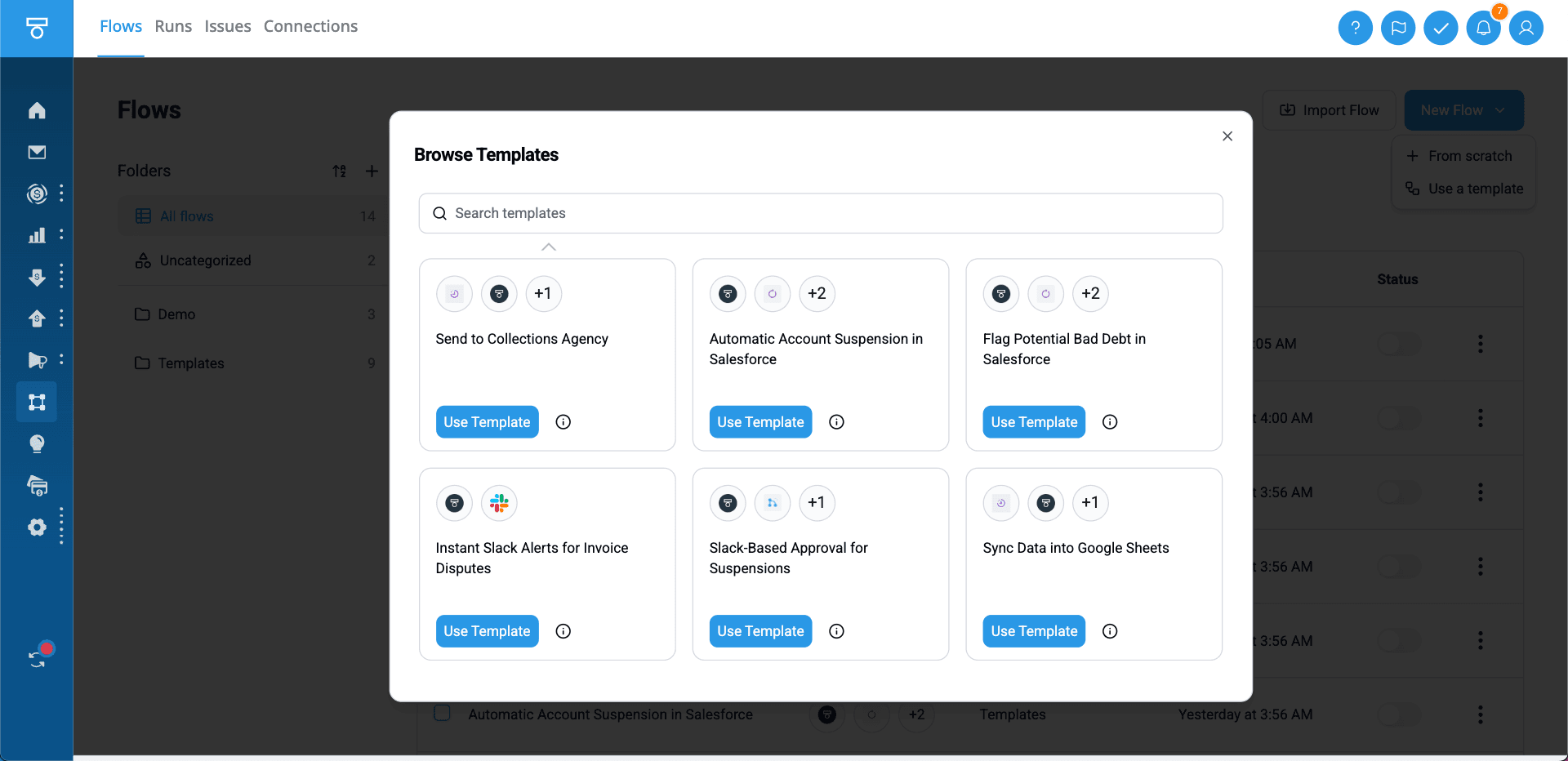Toggle the status switch for 4:00 AM flow

(1398, 418)
